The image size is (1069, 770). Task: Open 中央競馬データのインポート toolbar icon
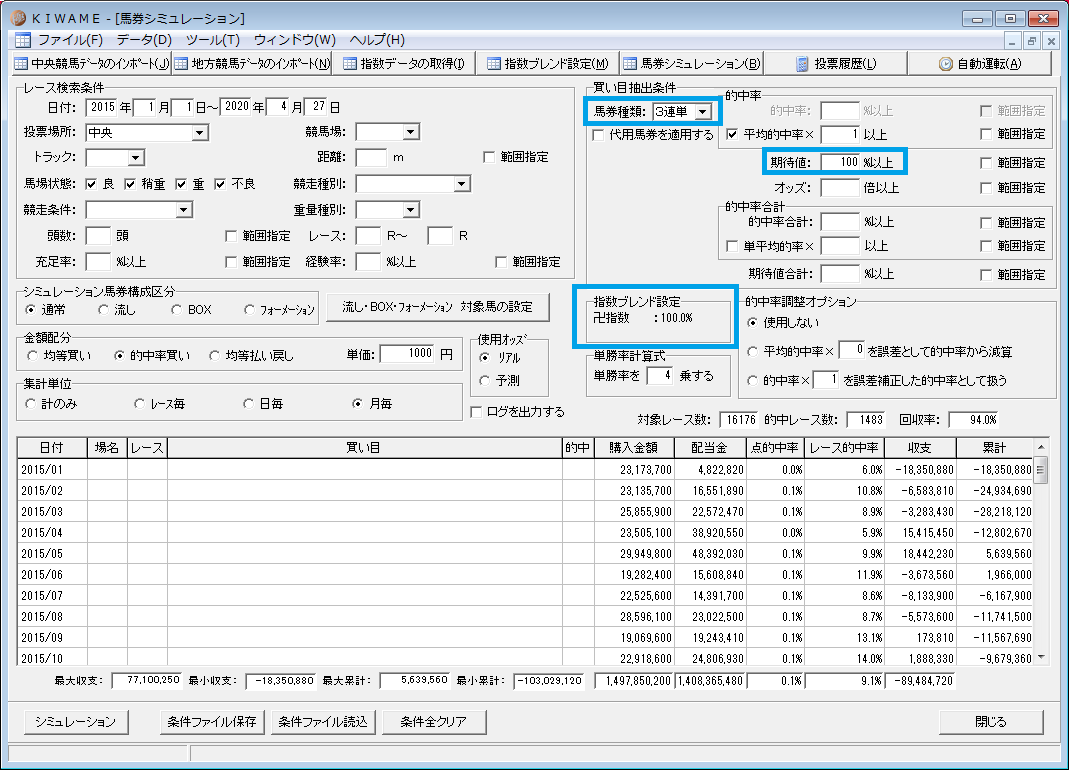pos(22,63)
